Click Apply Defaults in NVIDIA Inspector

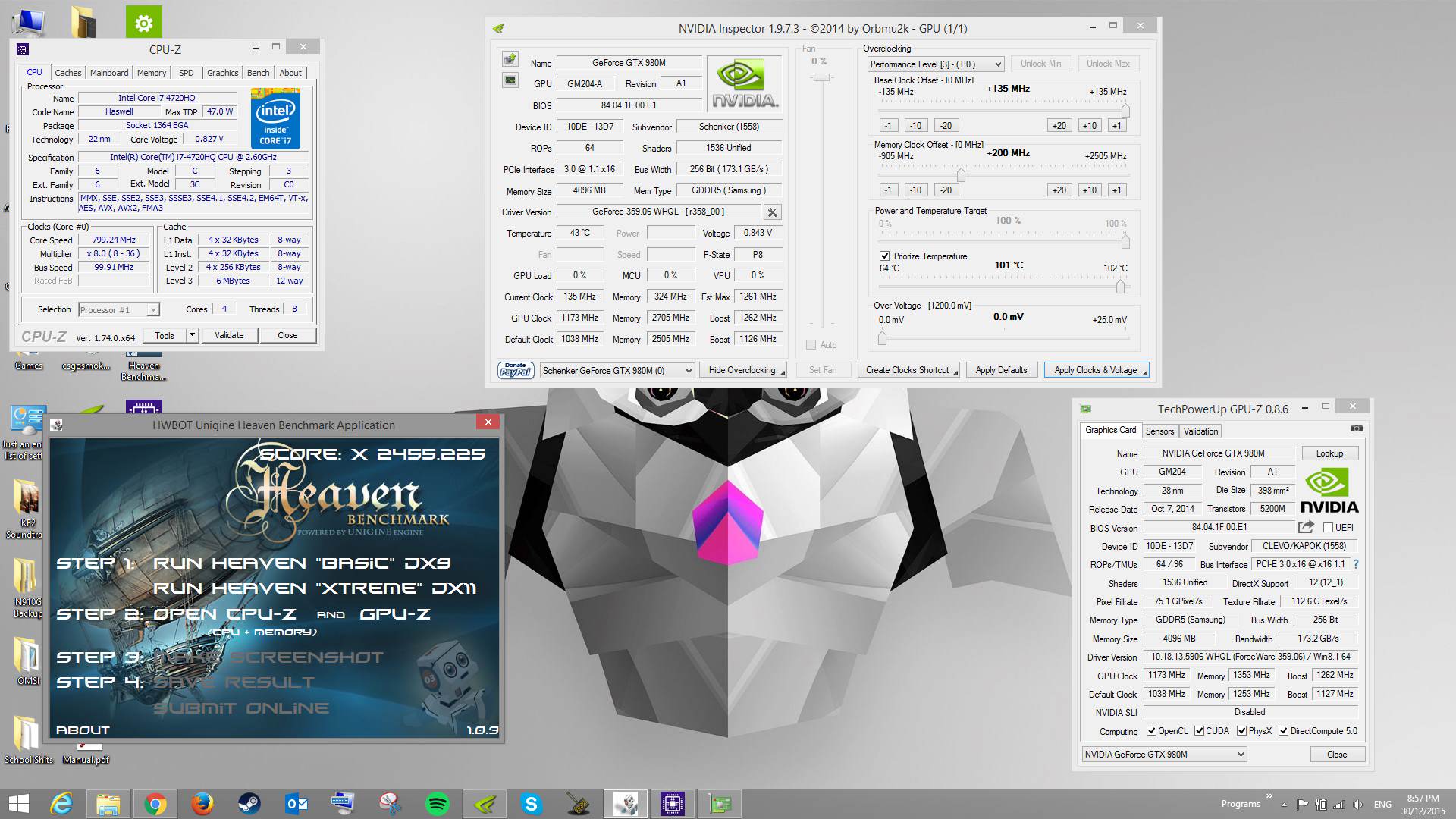[x=1001, y=370]
